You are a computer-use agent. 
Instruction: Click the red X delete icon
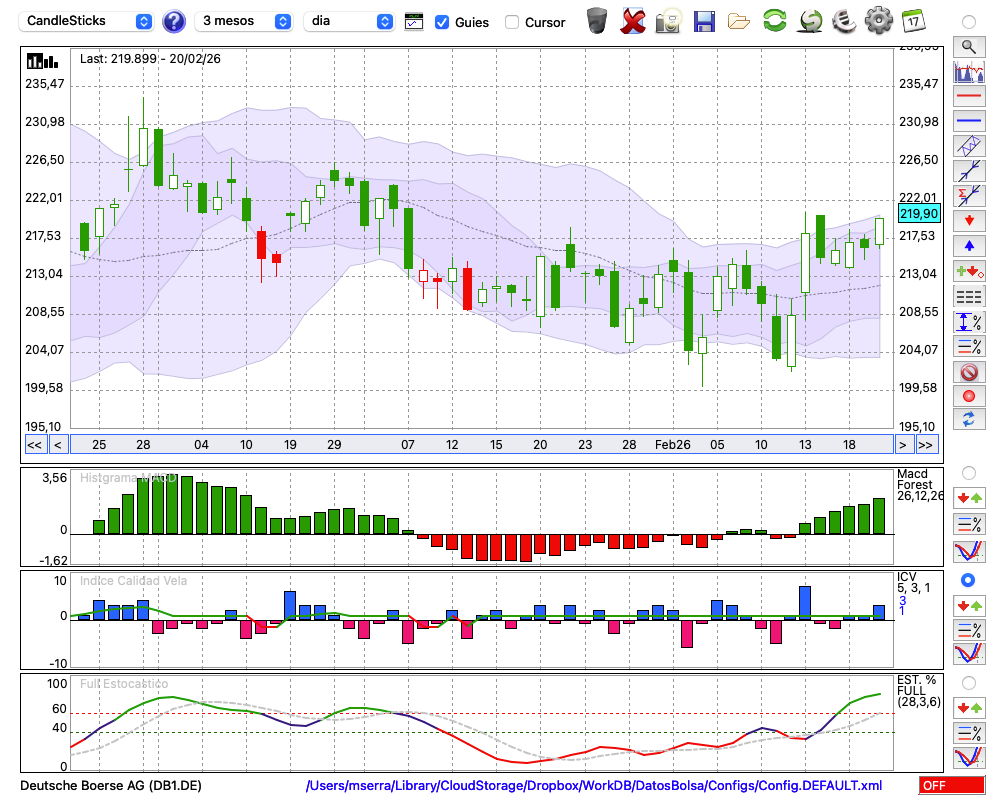tap(633, 21)
